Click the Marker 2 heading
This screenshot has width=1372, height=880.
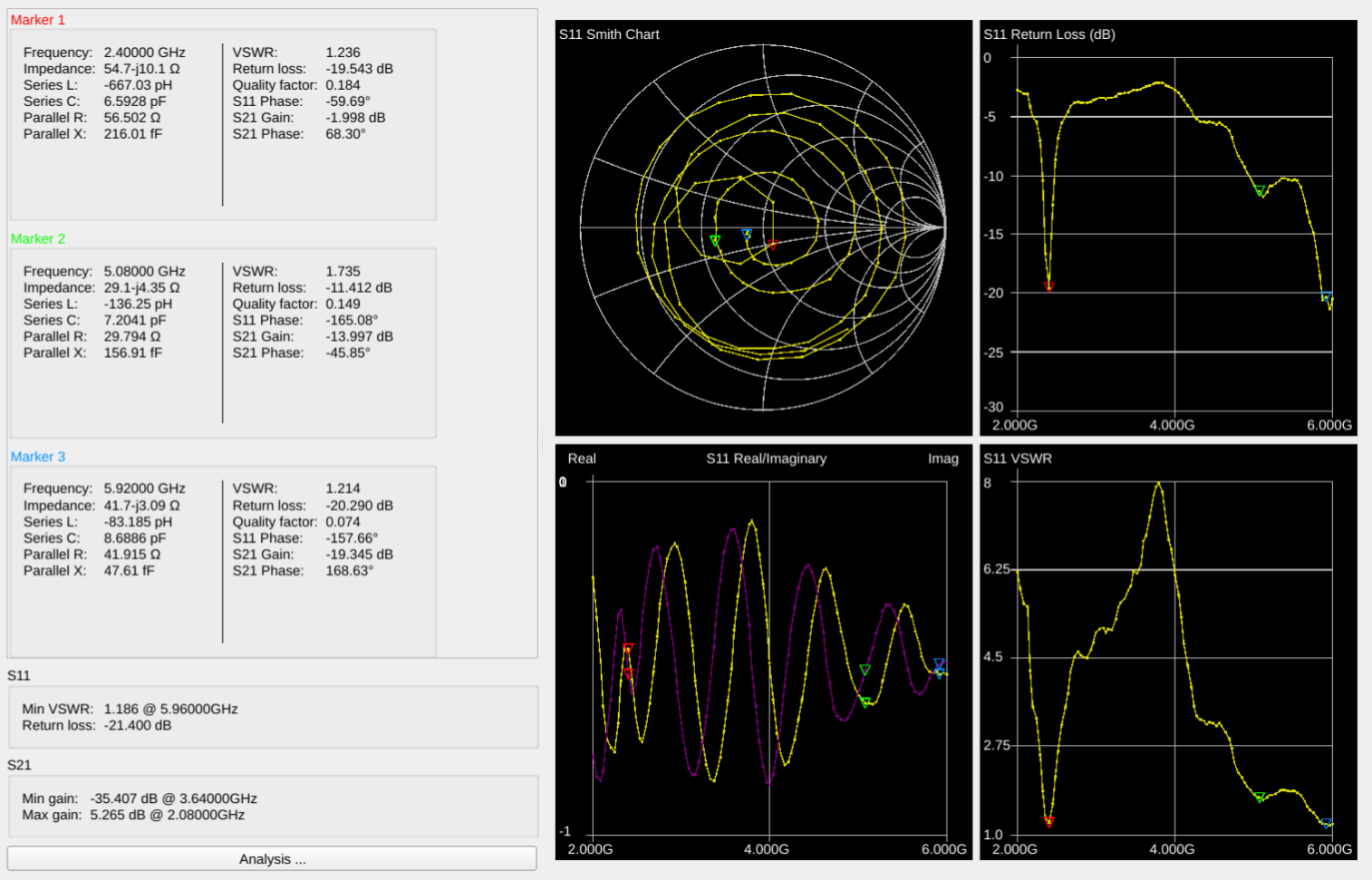38,238
